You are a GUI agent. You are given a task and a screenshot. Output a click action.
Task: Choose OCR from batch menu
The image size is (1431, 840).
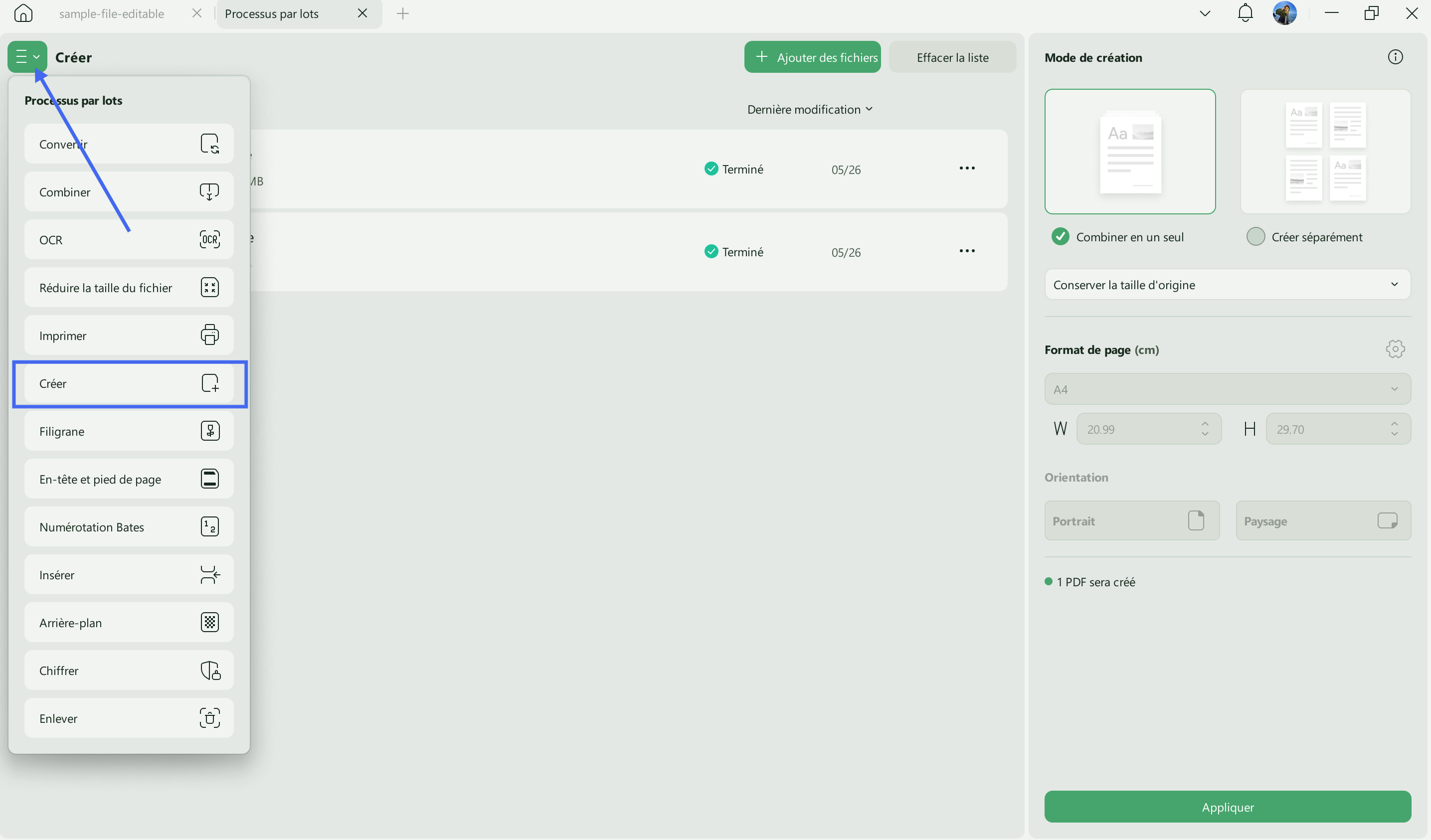[129, 239]
